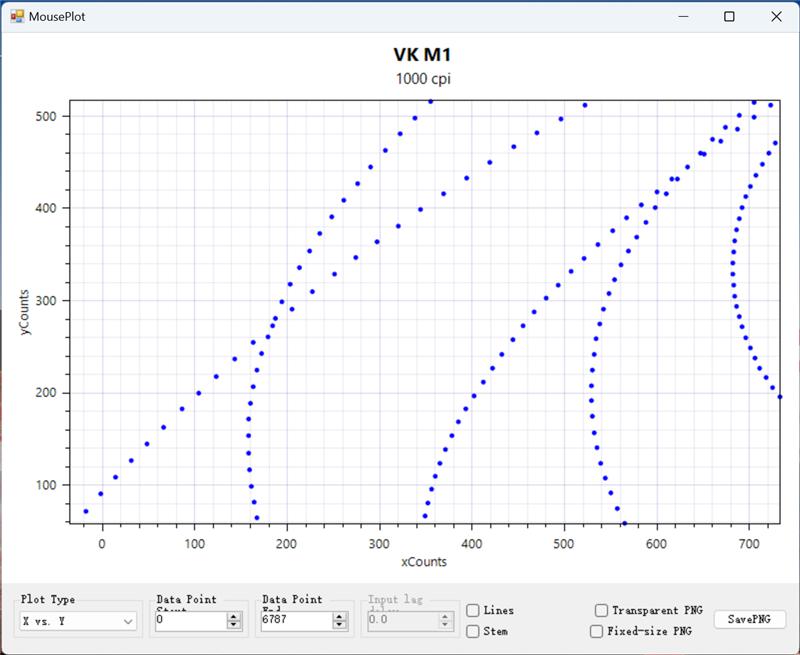Click the Data Point Start input field
800x655 pixels.
(190, 621)
